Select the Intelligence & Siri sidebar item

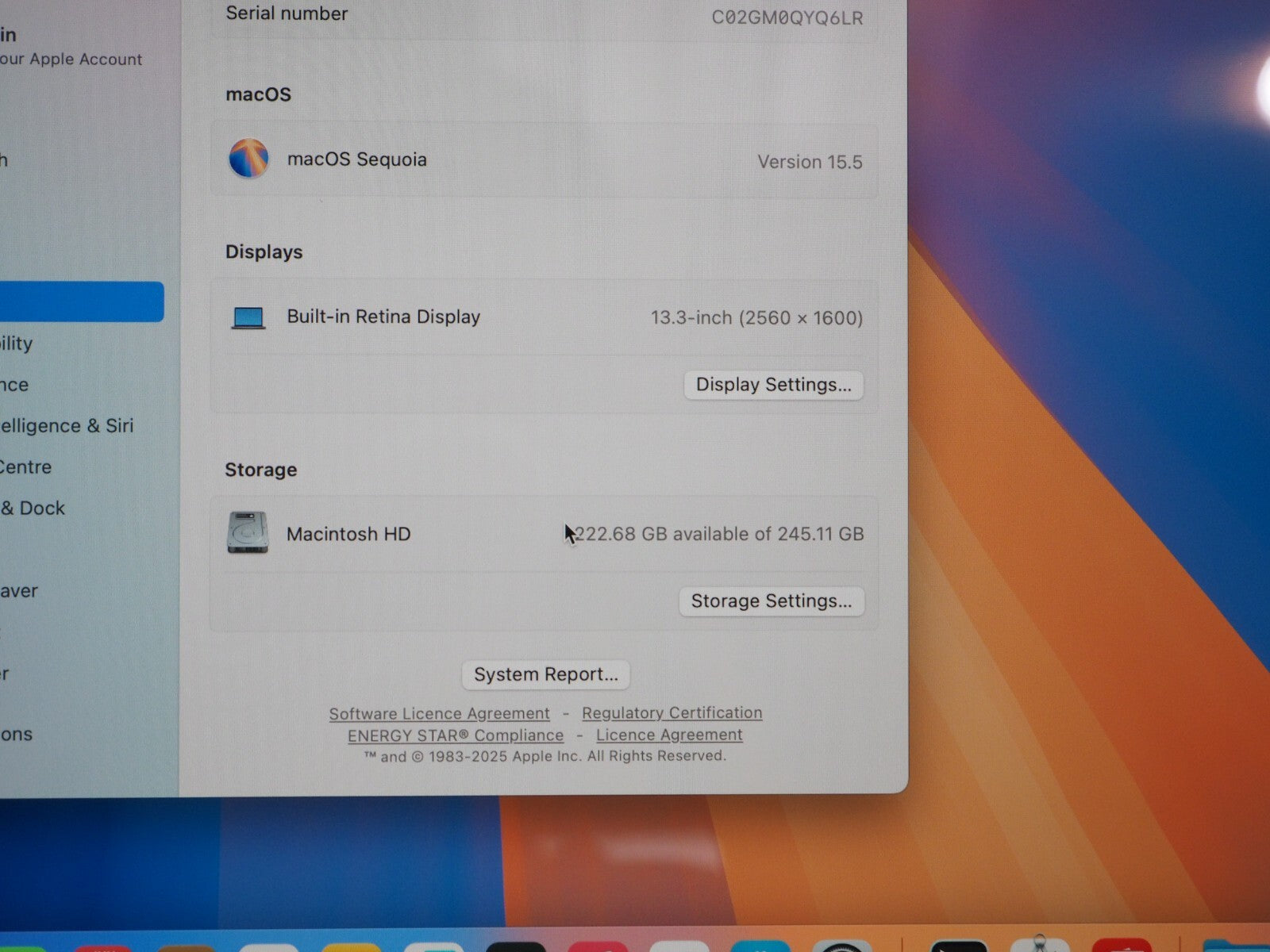(67, 426)
